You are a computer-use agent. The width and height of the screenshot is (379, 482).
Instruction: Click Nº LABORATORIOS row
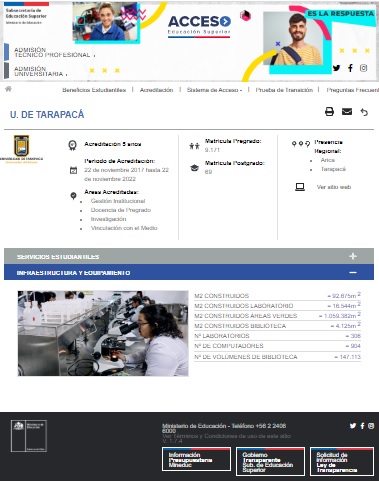coord(277,336)
